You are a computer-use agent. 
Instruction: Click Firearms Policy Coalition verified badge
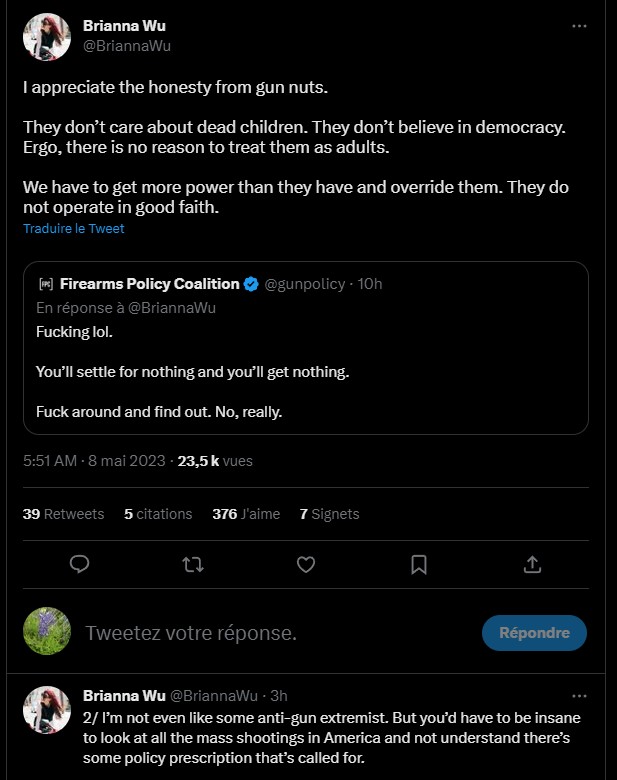pyautogui.click(x=252, y=284)
